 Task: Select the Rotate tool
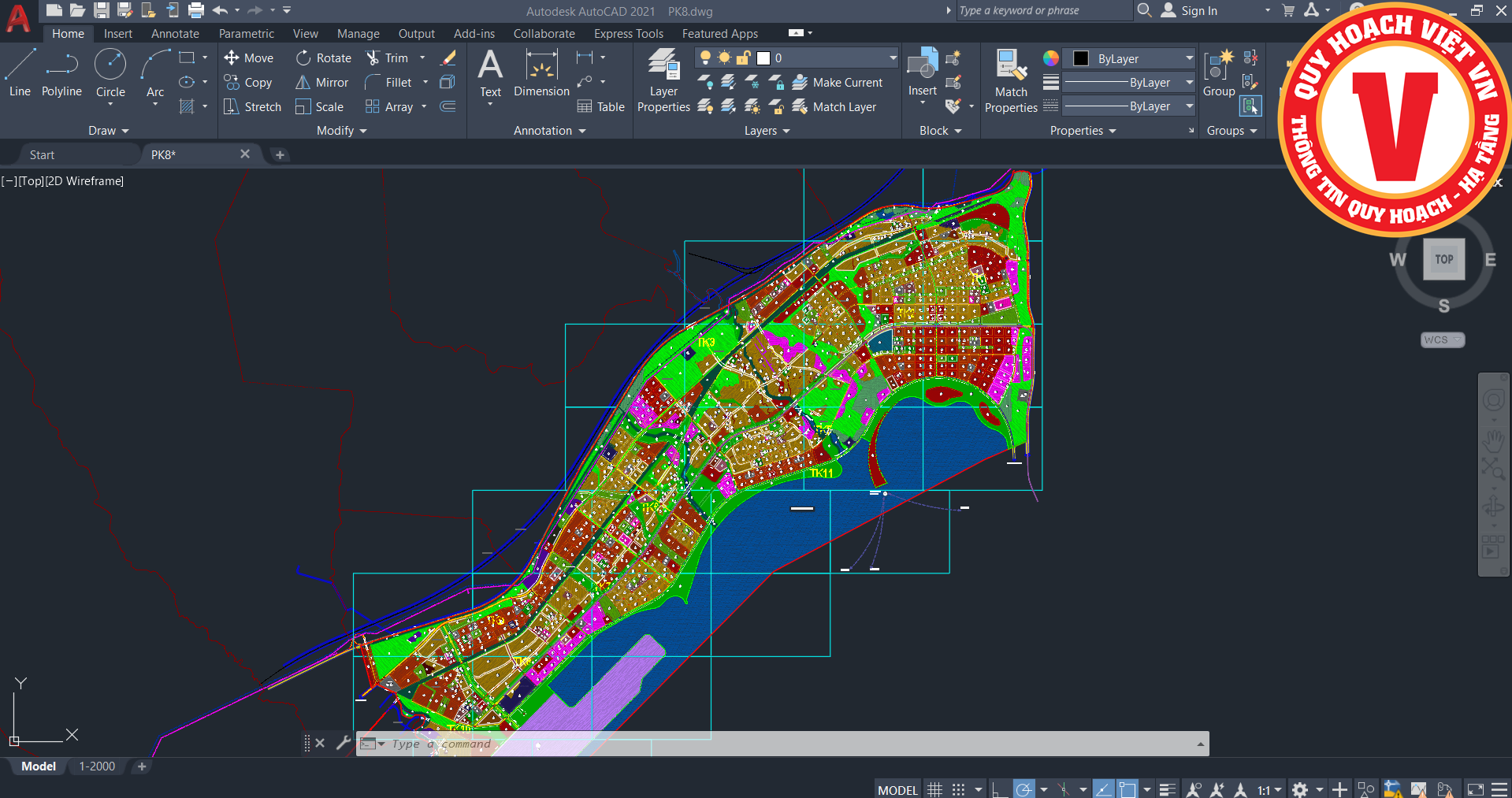click(x=324, y=58)
